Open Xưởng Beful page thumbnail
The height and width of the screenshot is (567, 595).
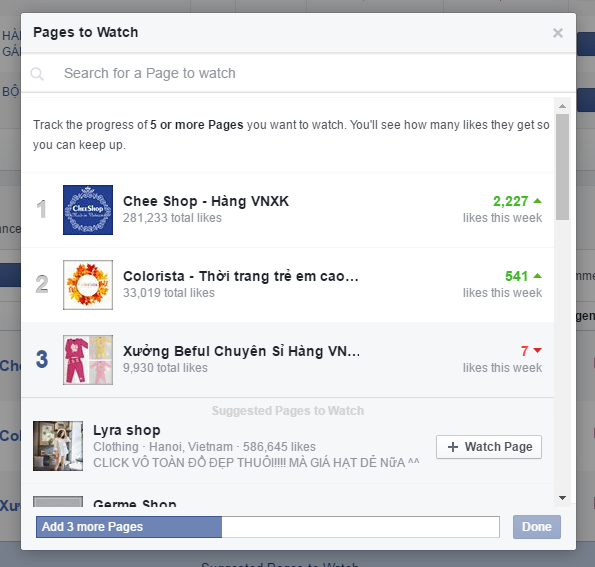[x=88, y=360]
